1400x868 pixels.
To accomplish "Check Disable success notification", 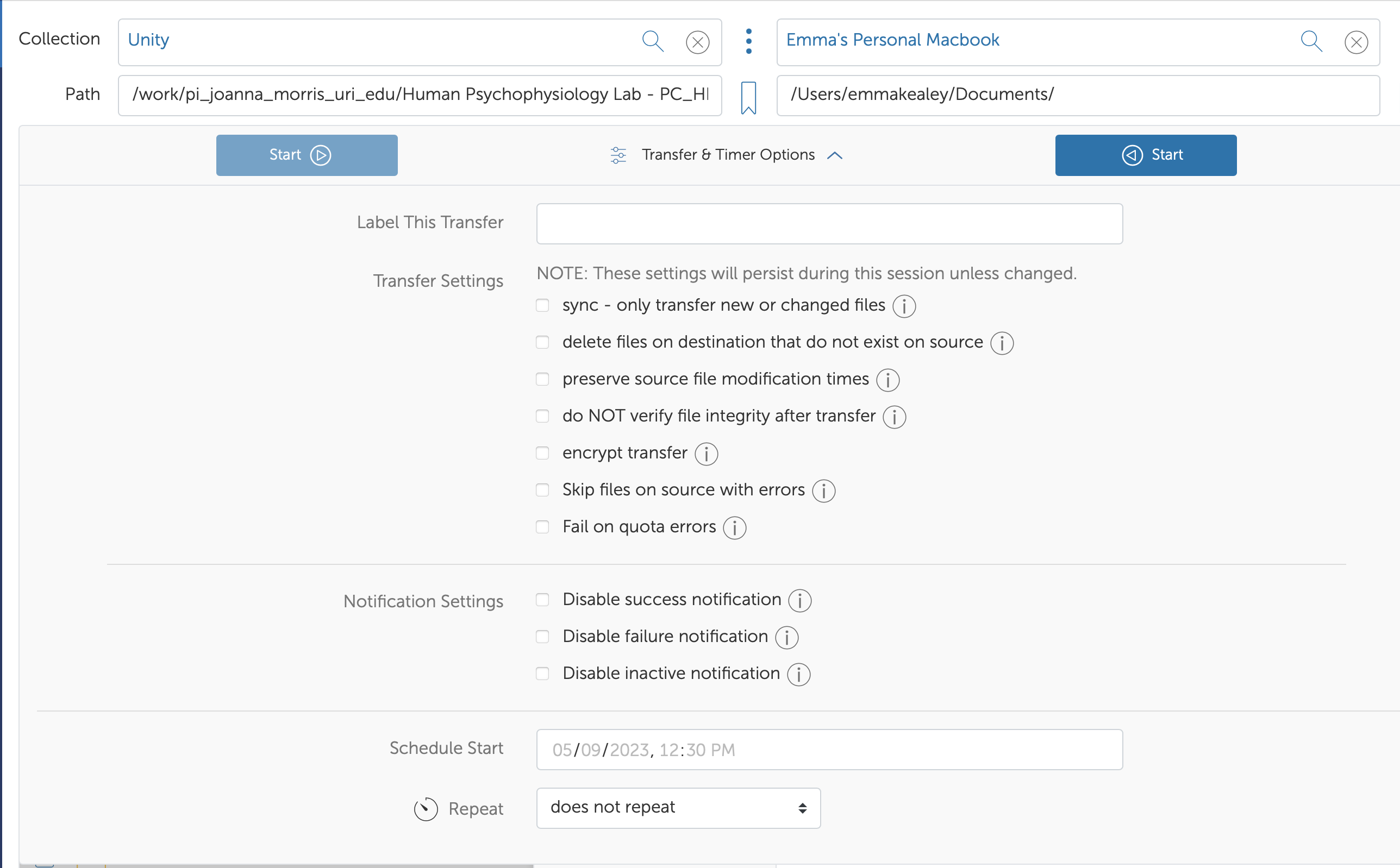I will 542,599.
